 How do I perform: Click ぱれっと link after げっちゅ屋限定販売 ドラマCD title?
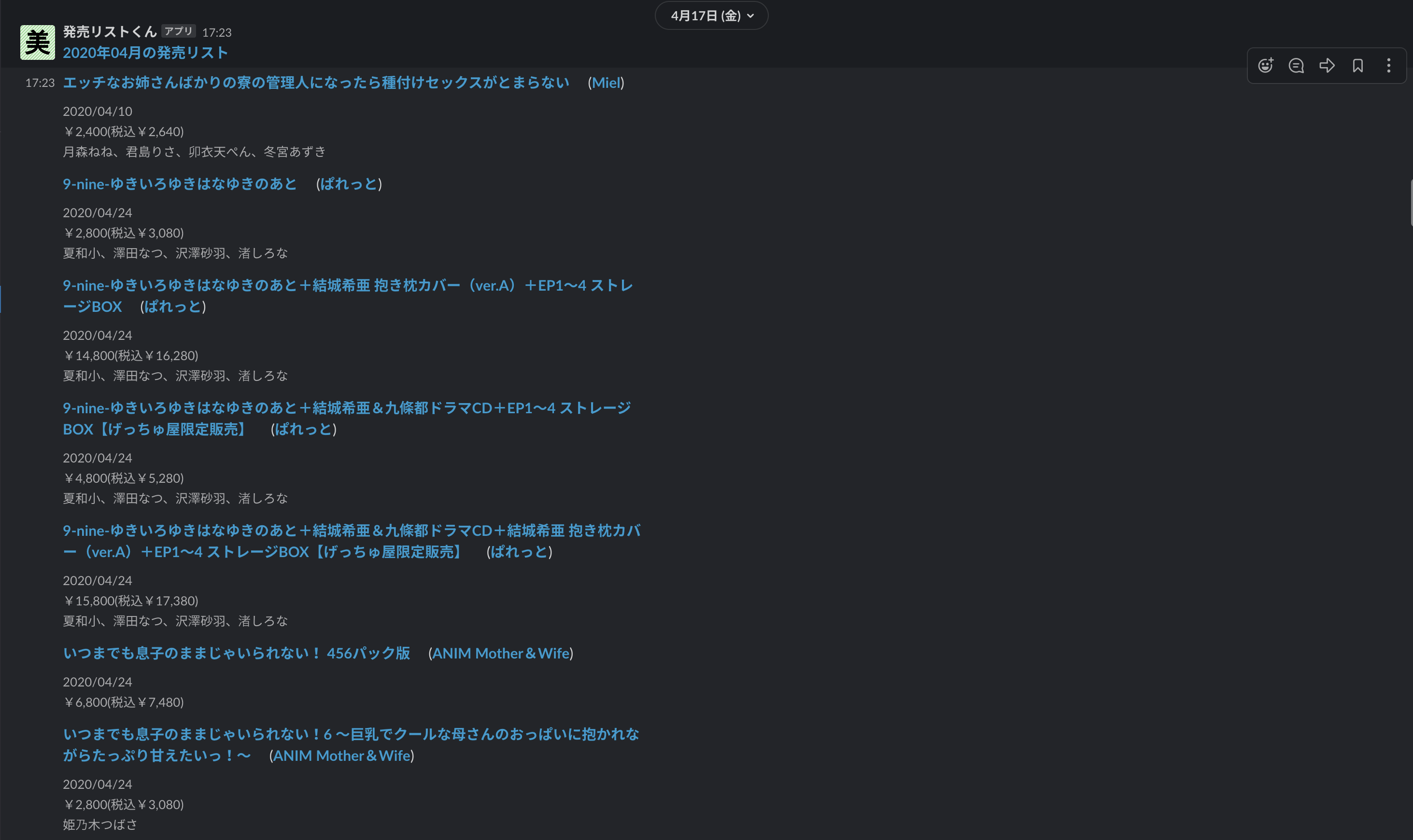pyautogui.click(x=303, y=429)
